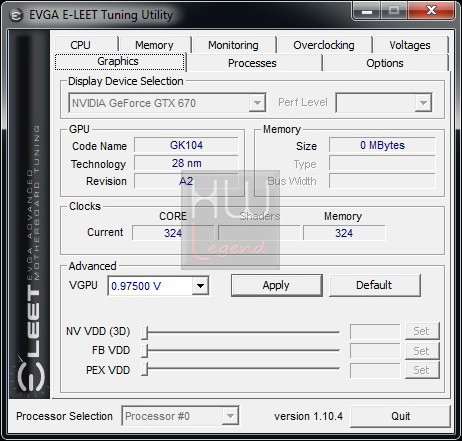Screen dimensions: 462x441
Task: Click the empty Shaders clock field
Action: (259, 233)
